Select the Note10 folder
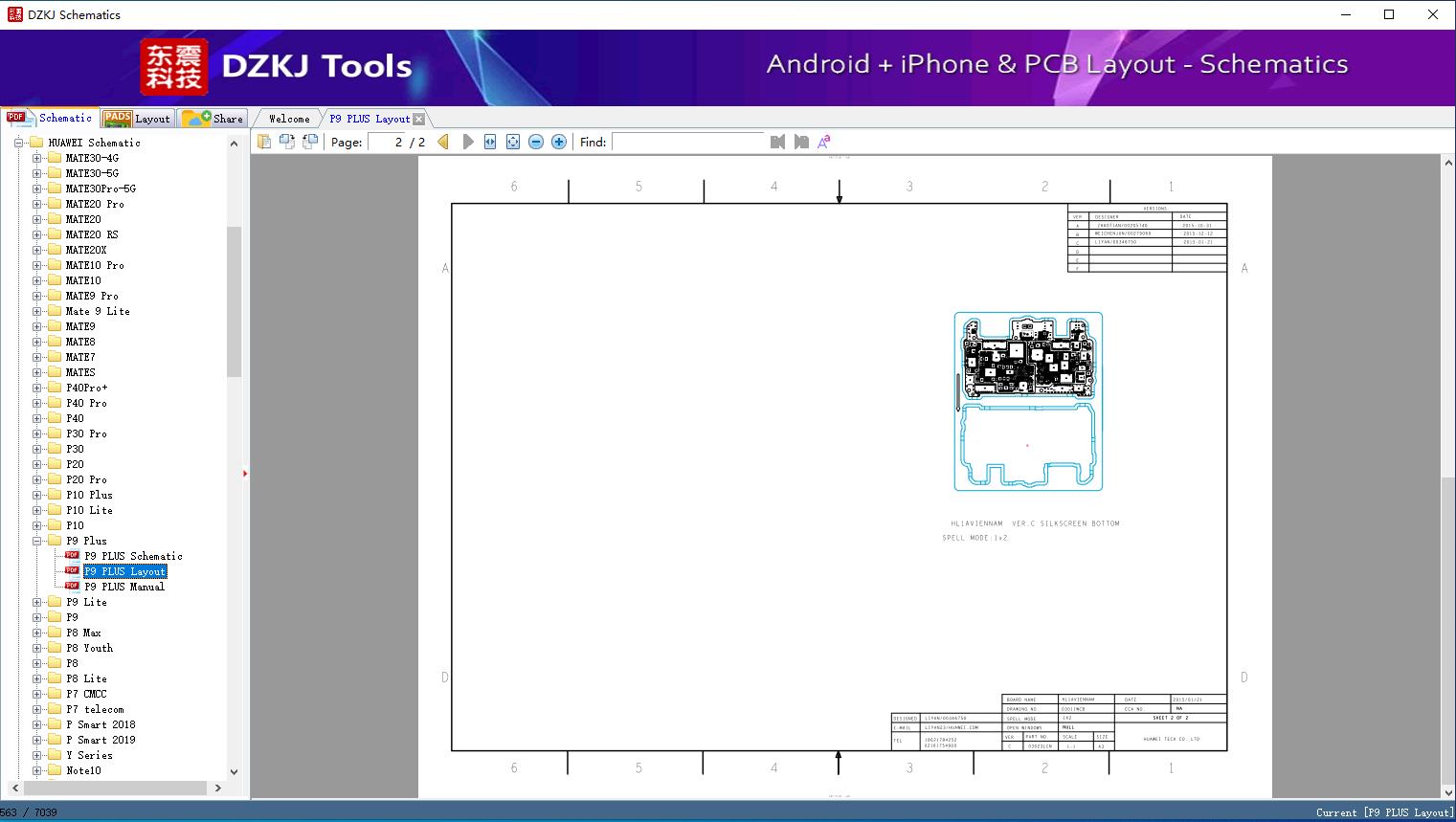1456x822 pixels. pos(83,770)
